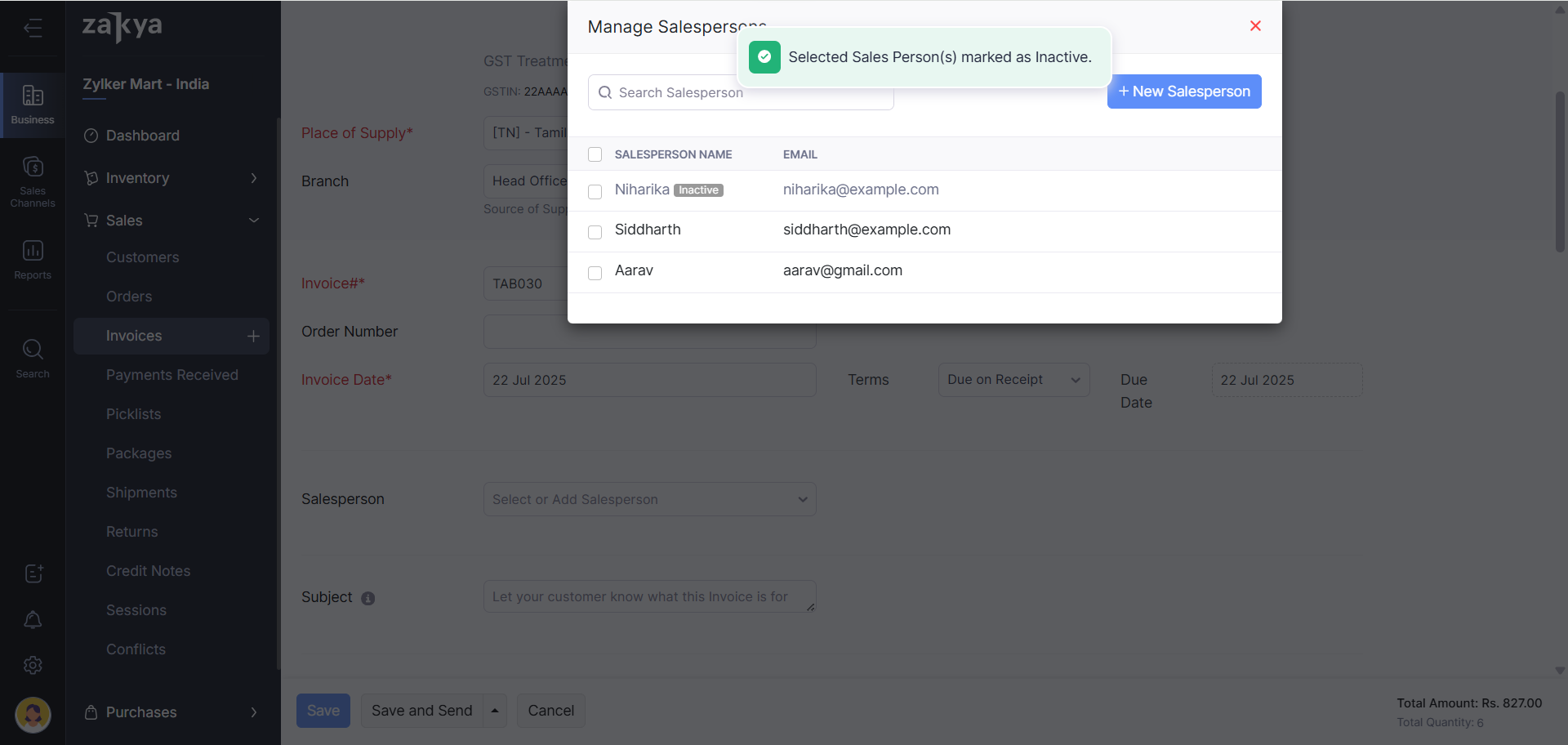Expand the Inventory menu chevron
Image resolution: width=1568 pixels, height=745 pixels.
coord(254,178)
